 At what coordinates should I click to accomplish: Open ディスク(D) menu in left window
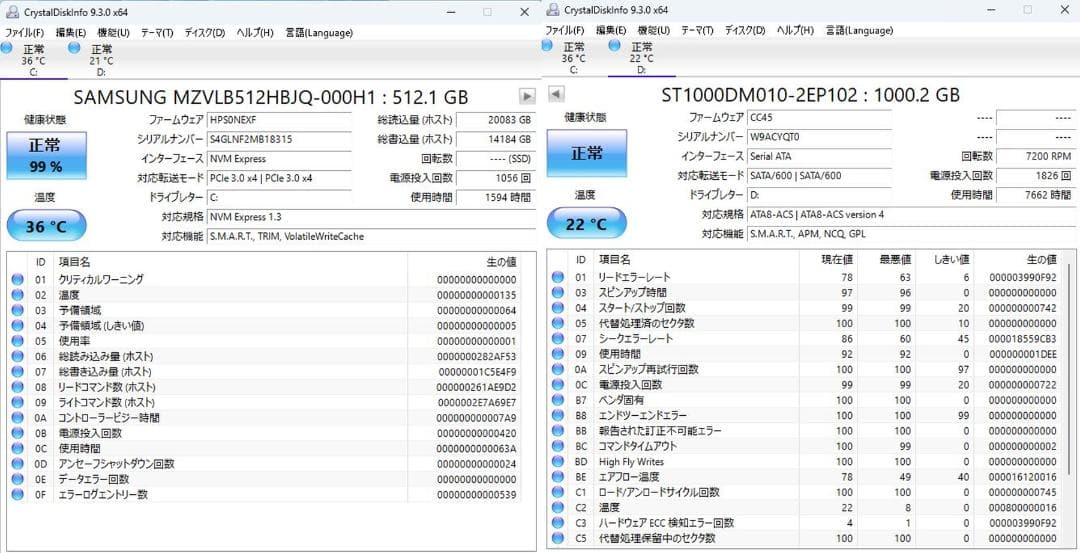tap(205, 32)
